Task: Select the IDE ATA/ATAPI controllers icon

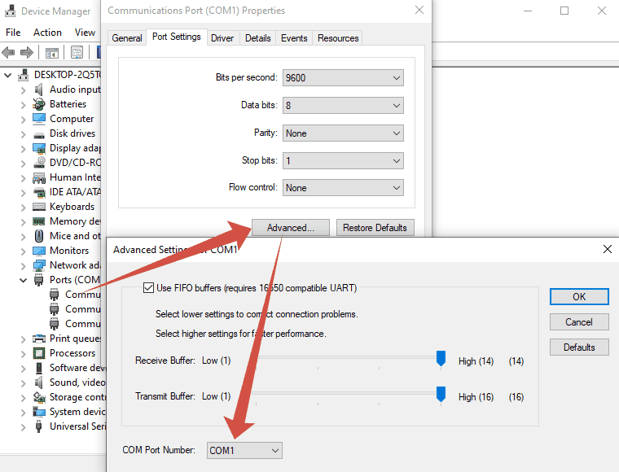Action: [x=39, y=193]
